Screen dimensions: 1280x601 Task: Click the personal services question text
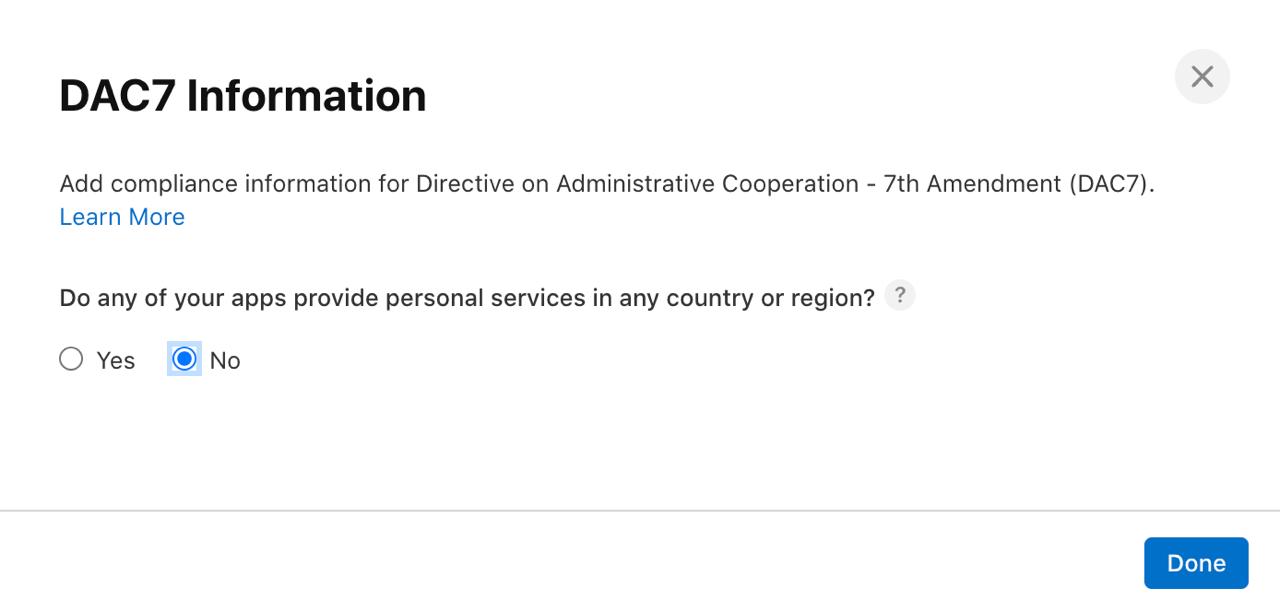click(467, 298)
